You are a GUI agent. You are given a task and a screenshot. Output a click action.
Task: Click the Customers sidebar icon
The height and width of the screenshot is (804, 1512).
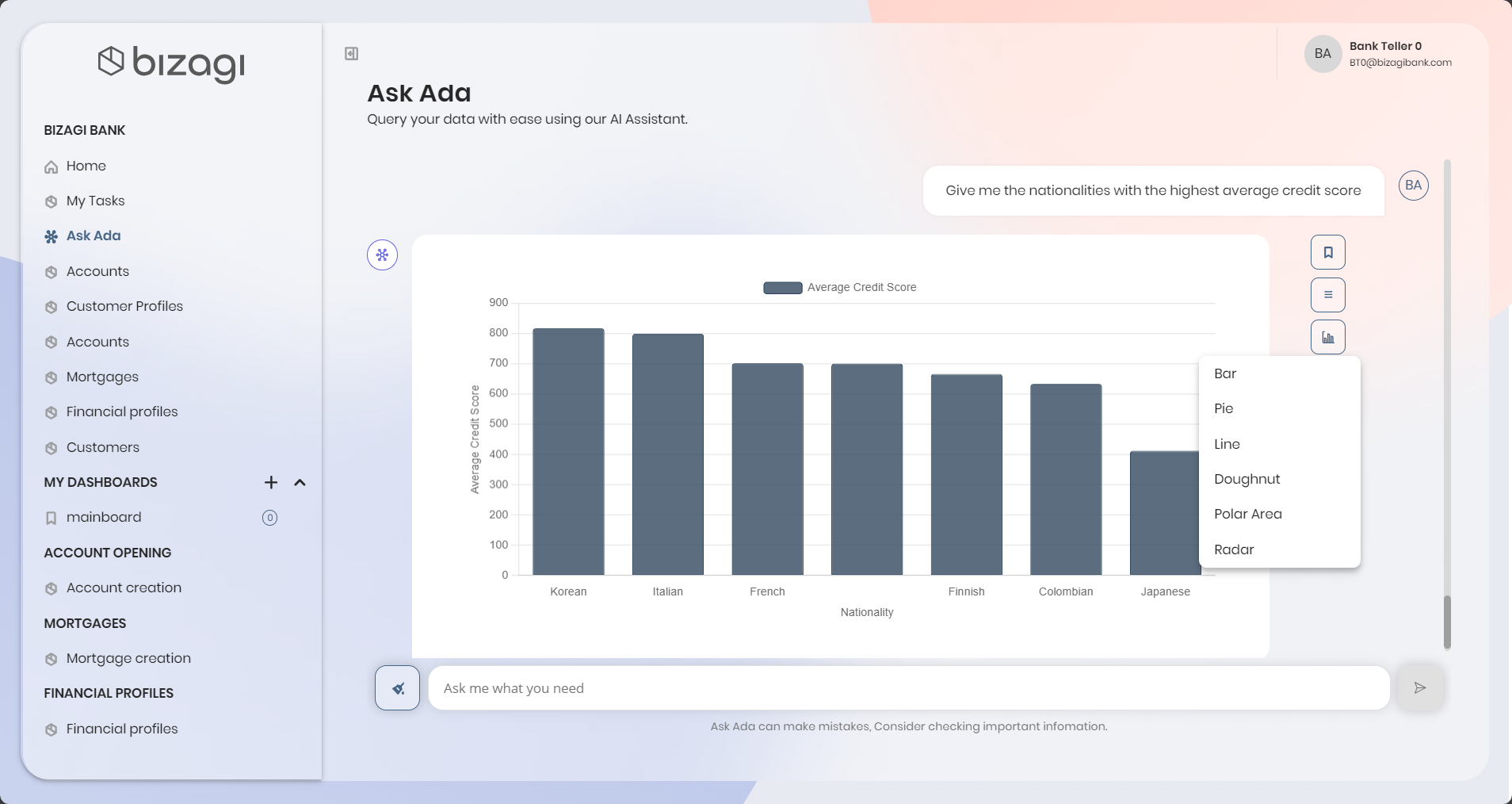(x=52, y=448)
